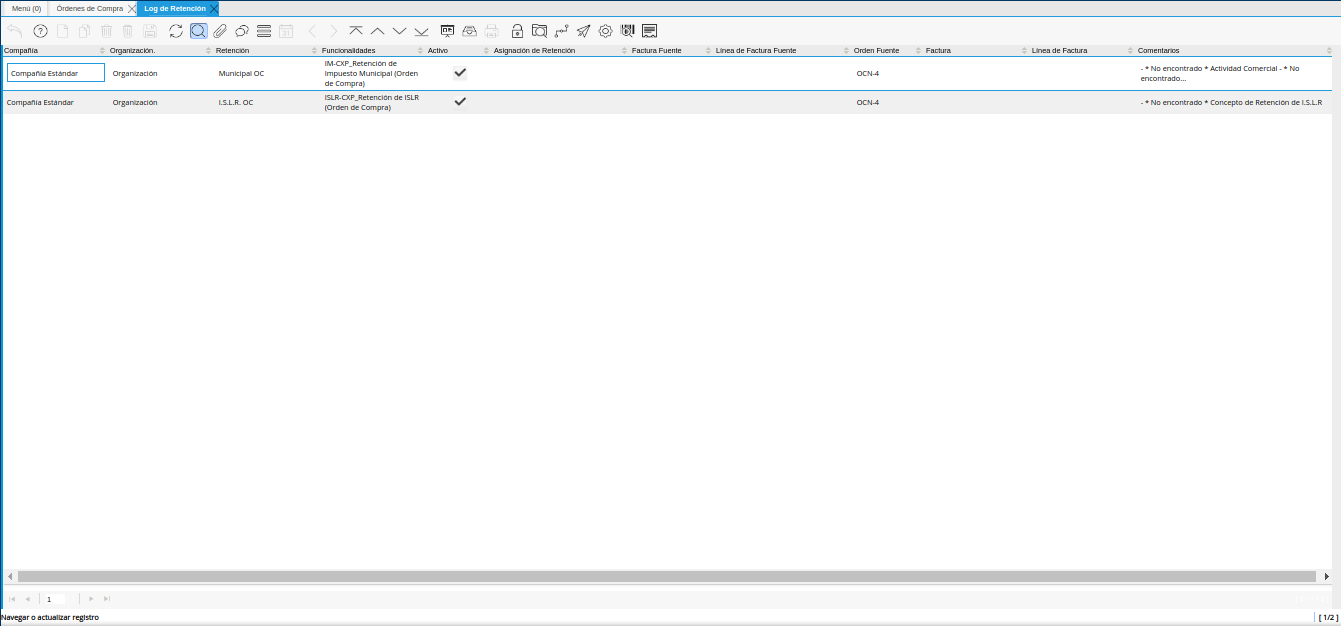1341x626 pixels.
Task: Click the Save record diskette icon
Action: pos(150,31)
